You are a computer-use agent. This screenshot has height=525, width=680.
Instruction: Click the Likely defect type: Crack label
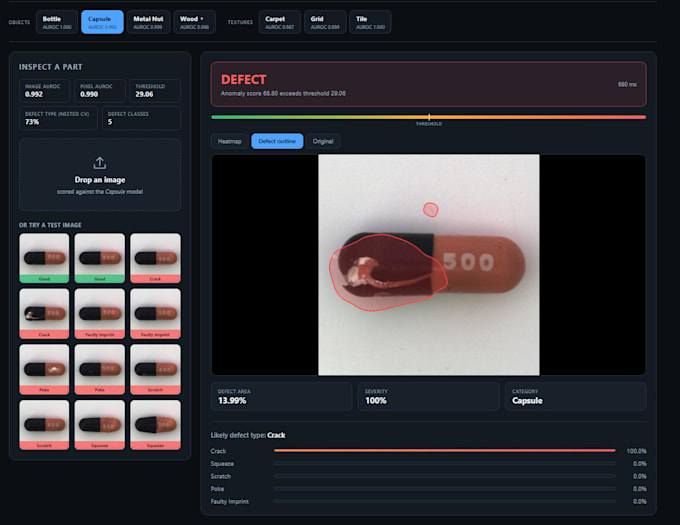point(248,435)
